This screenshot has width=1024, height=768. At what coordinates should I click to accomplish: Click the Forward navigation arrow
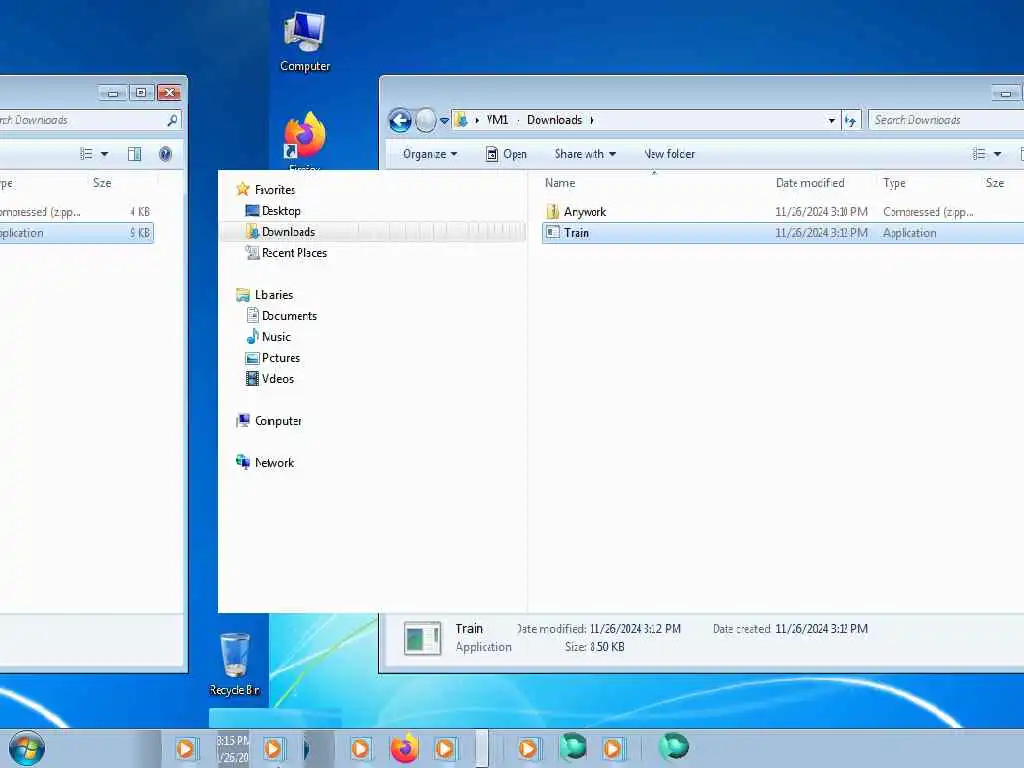point(426,120)
